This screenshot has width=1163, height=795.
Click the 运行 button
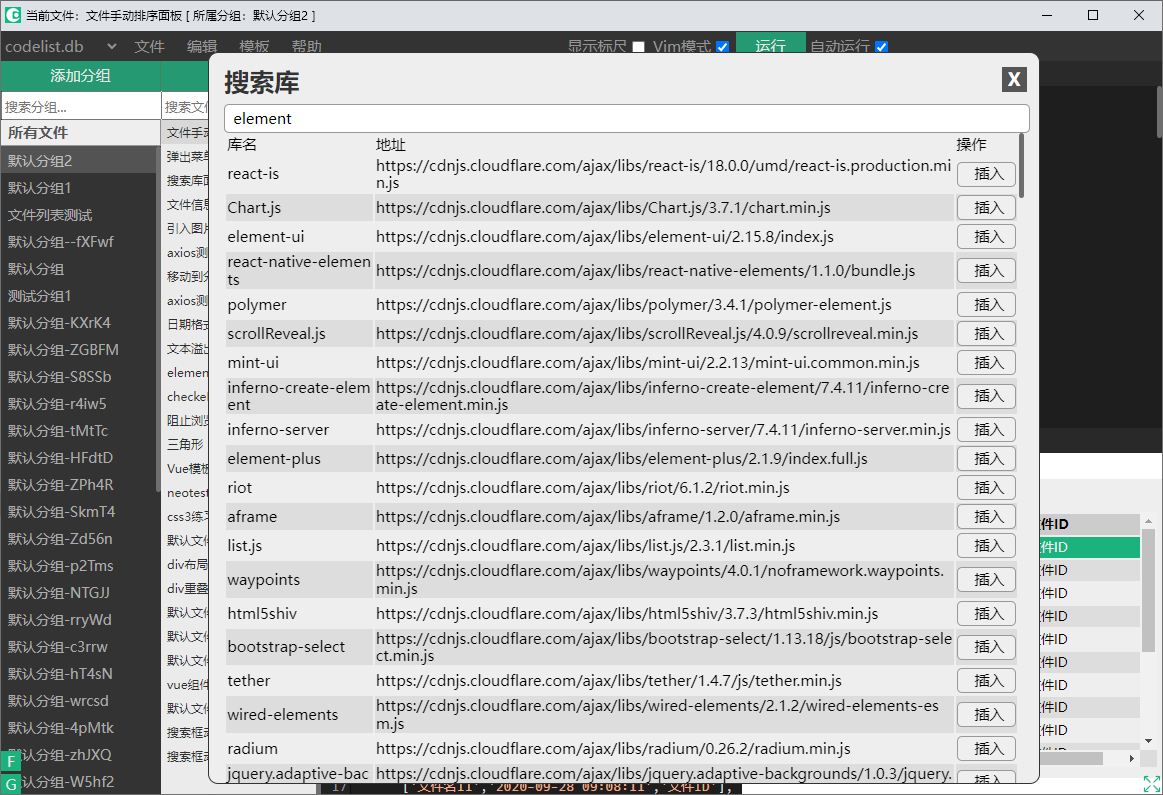coord(771,44)
